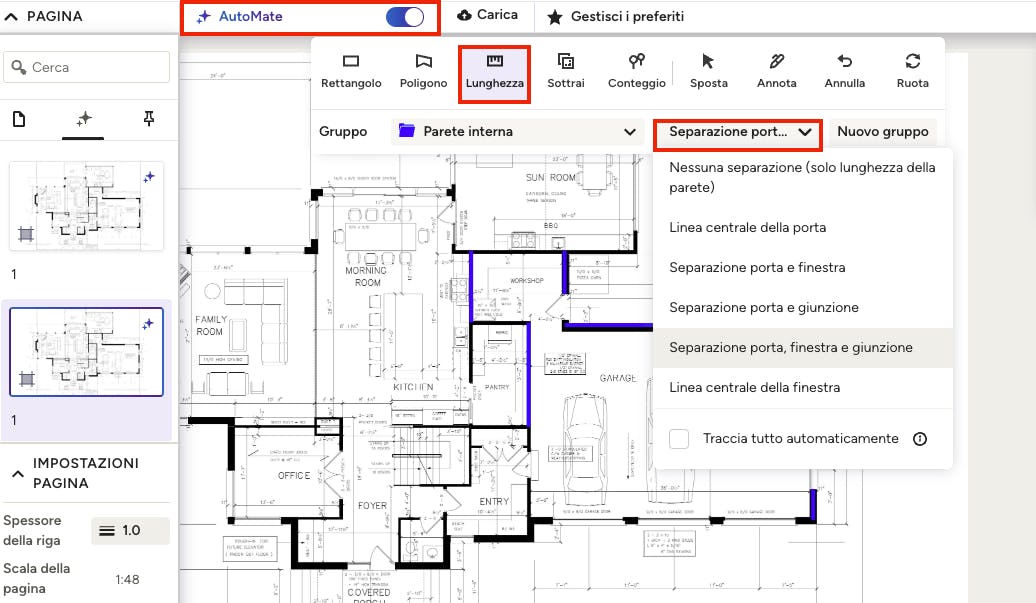Choose Separazione porta e finestra
1036x603 pixels.
tap(803, 267)
